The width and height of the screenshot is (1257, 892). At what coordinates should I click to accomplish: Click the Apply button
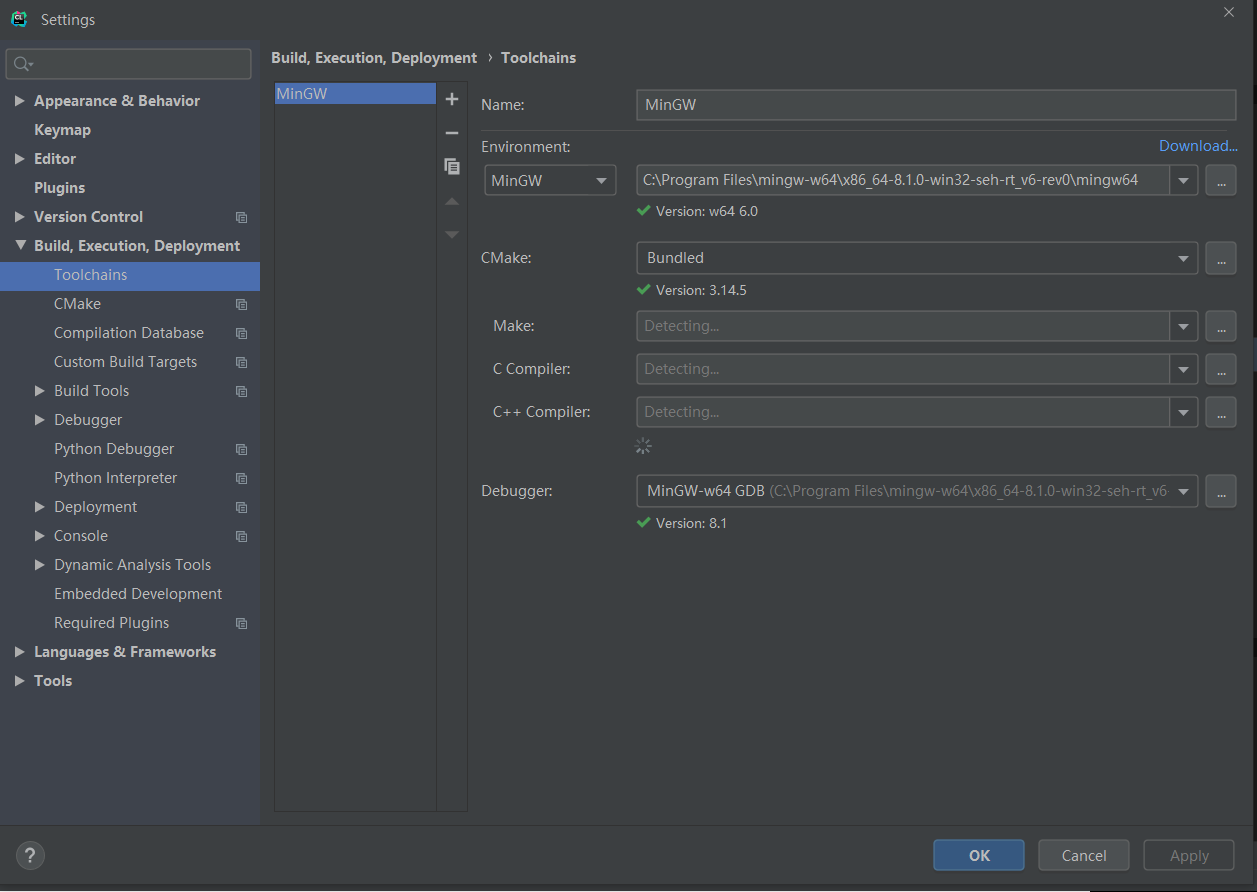coord(1189,855)
